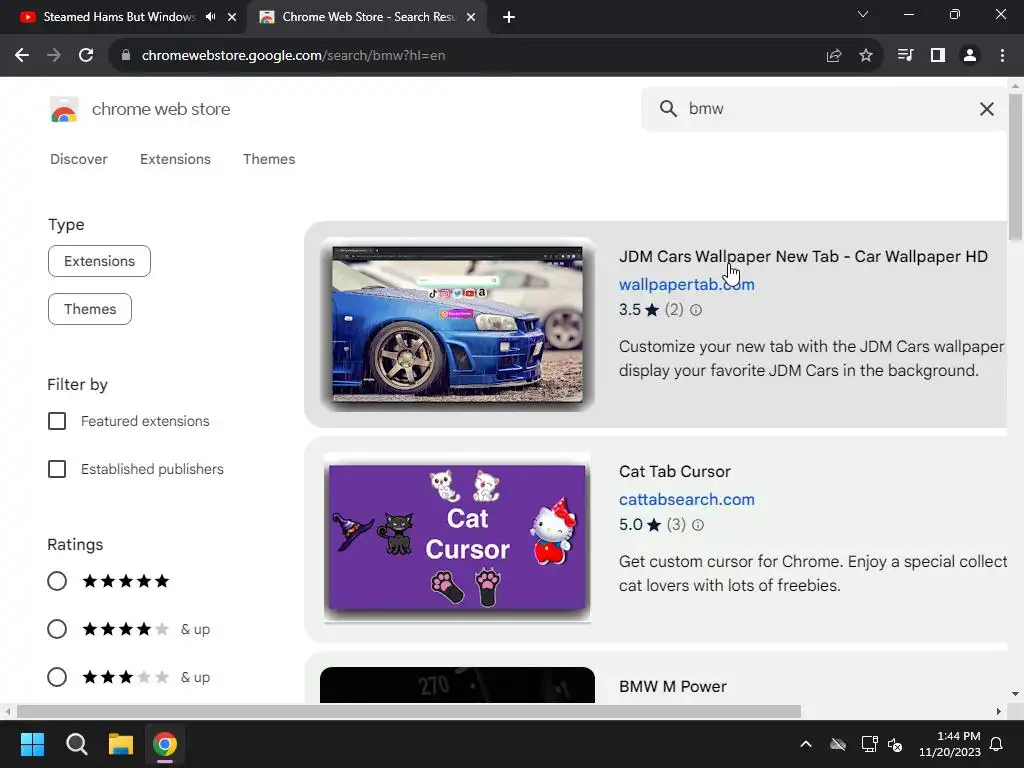This screenshot has height=768, width=1024.
Task: Filter type by Themes button
Action: (x=90, y=309)
